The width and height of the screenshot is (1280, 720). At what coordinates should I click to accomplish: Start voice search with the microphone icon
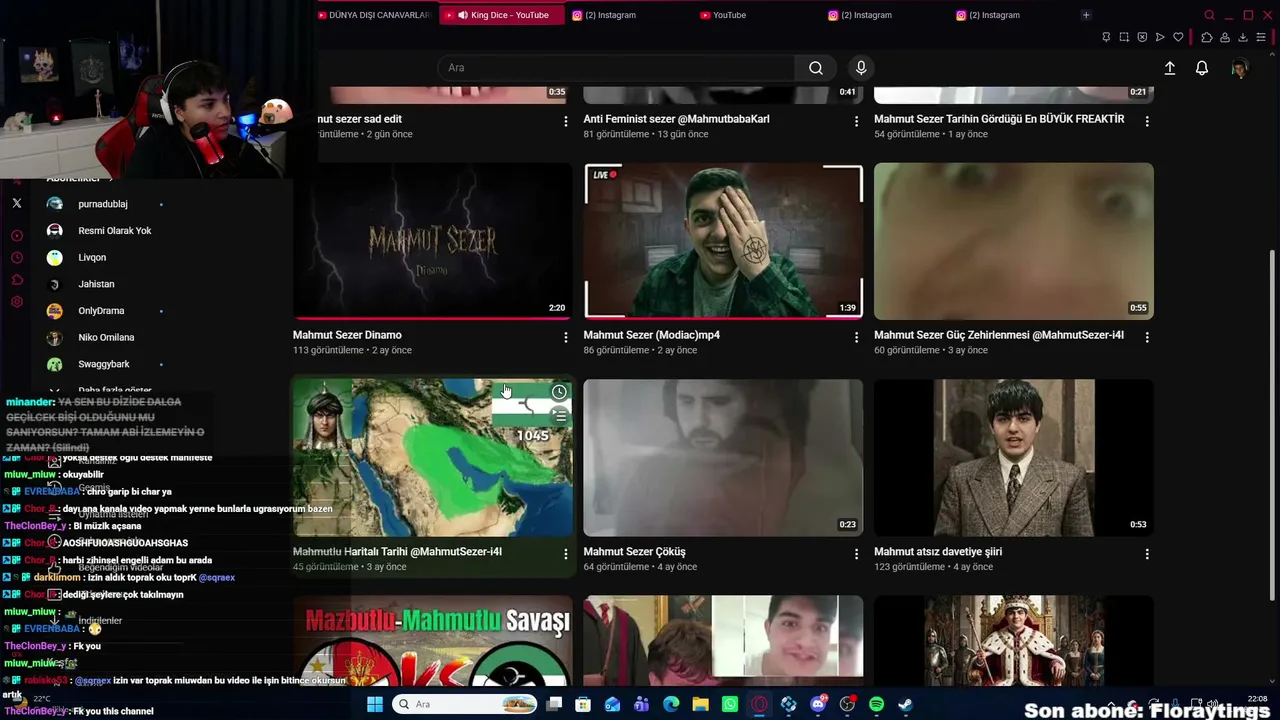pos(861,68)
